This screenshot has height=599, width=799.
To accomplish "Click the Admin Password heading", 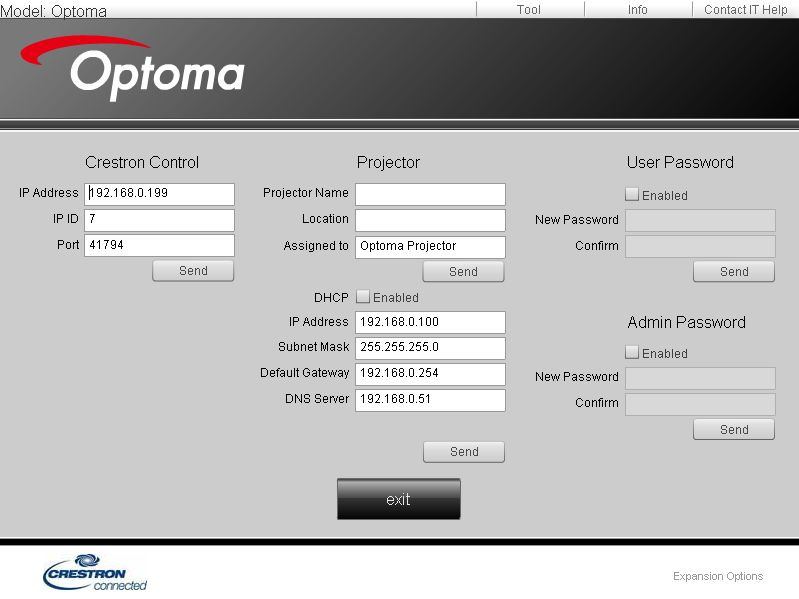I will tap(686, 322).
